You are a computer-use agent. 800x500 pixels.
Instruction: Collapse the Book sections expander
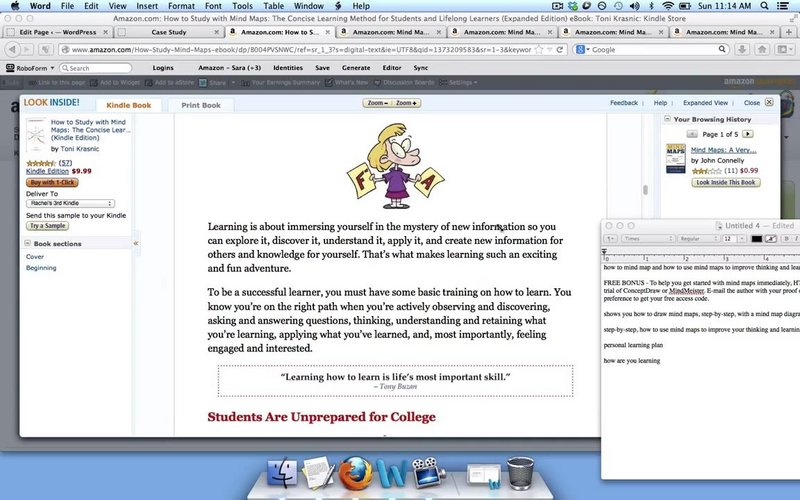28,243
